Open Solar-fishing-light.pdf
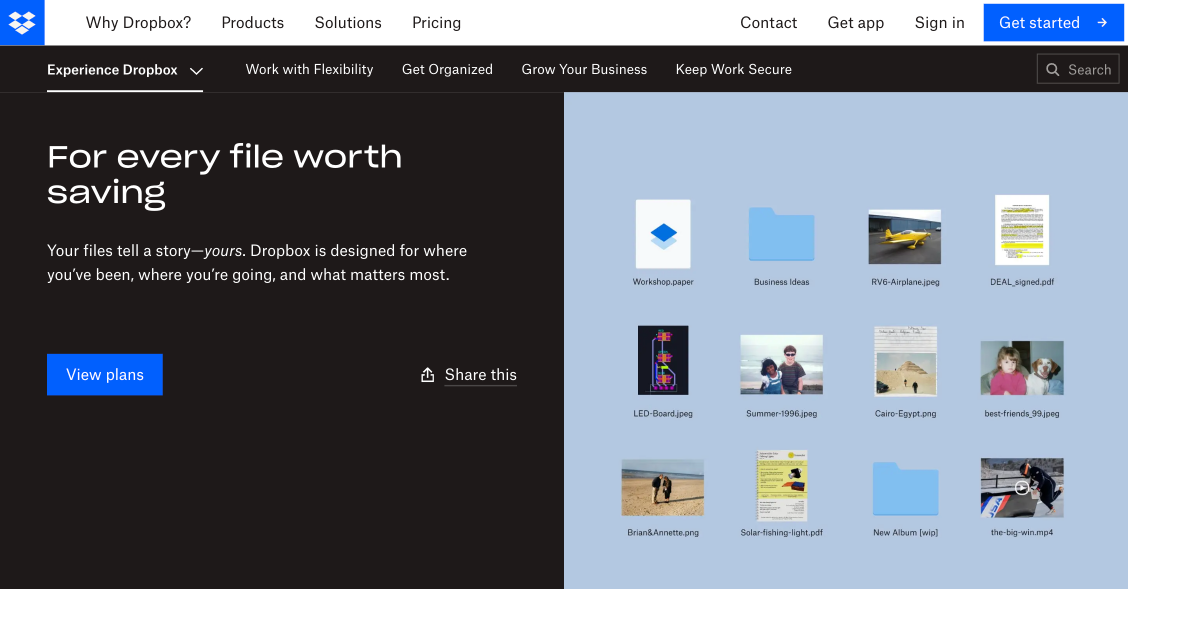This screenshot has width=1200, height=627. (781, 487)
